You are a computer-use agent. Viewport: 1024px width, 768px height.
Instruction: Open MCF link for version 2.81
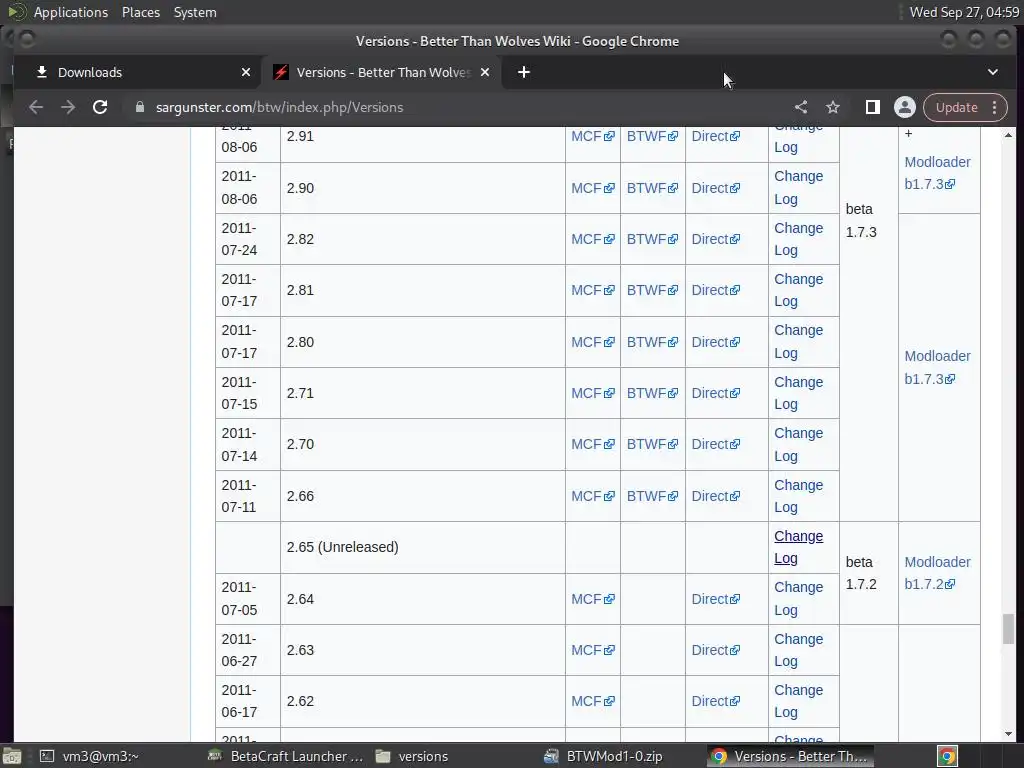tap(592, 290)
